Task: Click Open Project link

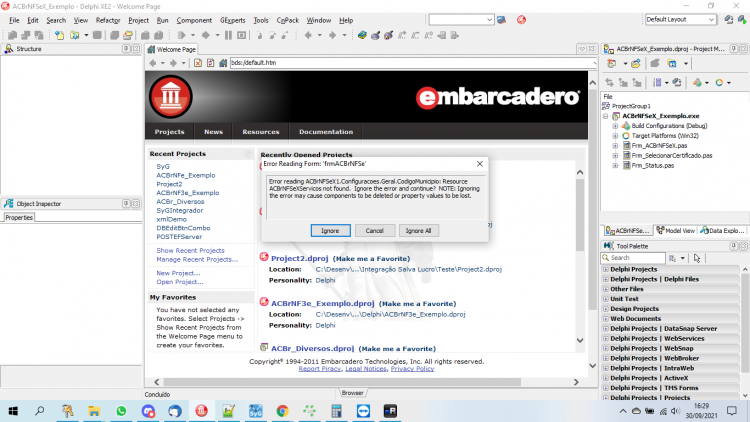Action: (x=179, y=282)
